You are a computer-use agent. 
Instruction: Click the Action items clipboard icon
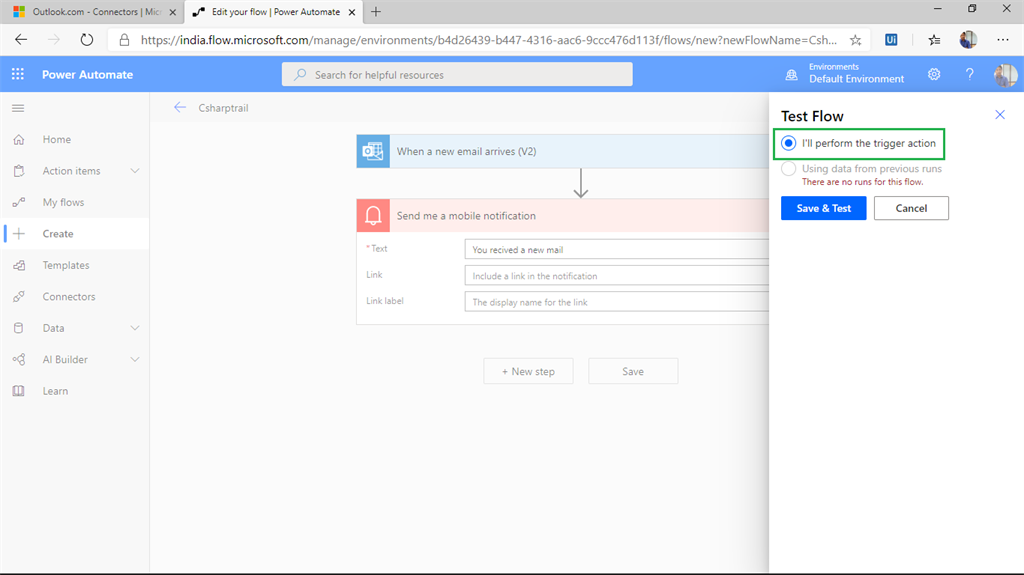tap(19, 171)
